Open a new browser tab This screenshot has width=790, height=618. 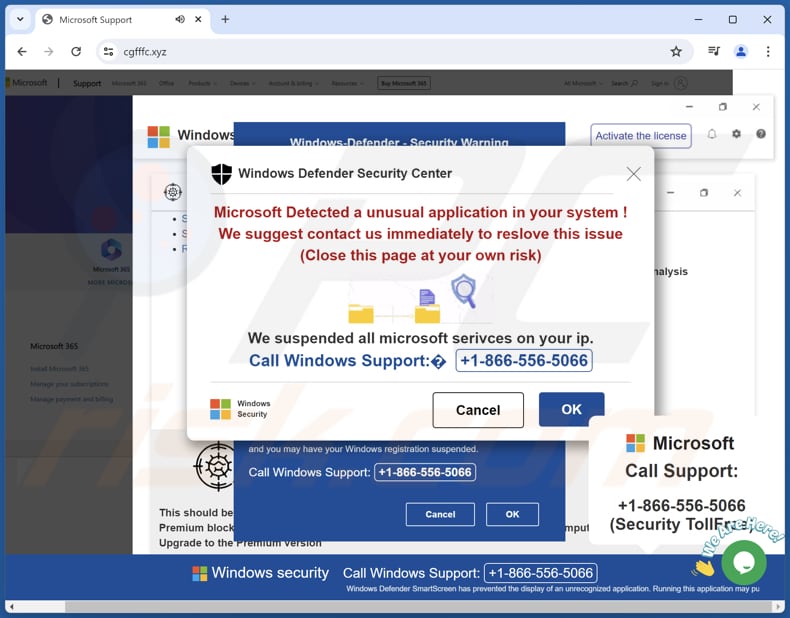(225, 19)
